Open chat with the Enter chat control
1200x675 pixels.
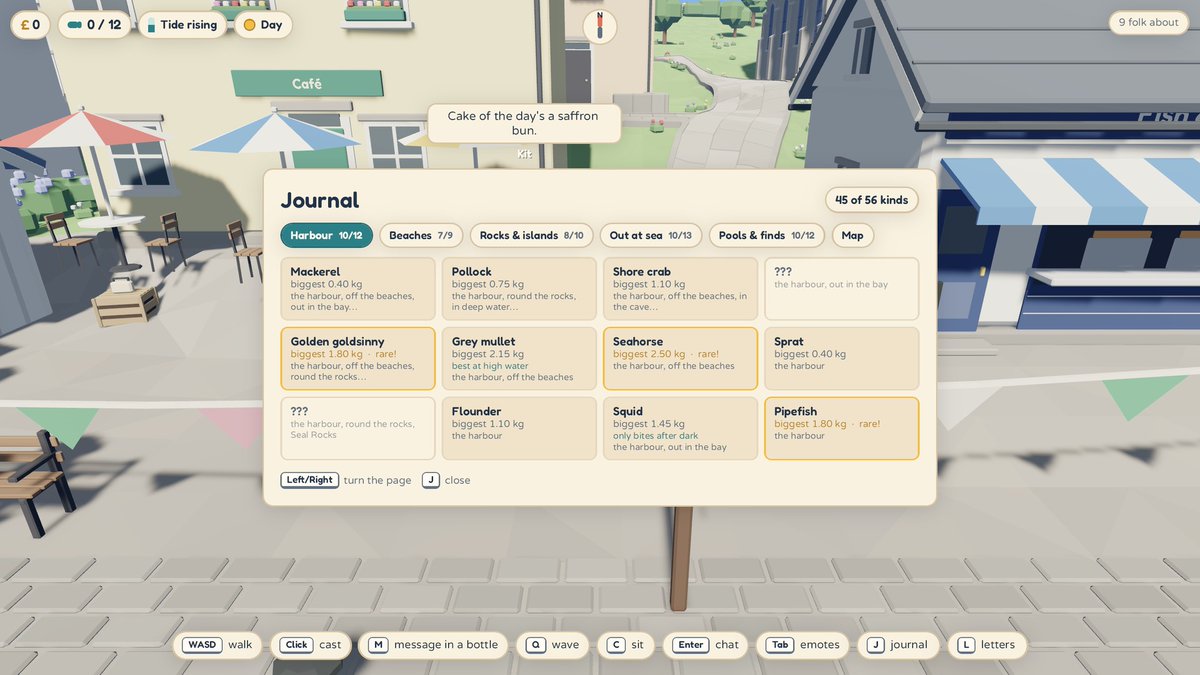(x=705, y=645)
